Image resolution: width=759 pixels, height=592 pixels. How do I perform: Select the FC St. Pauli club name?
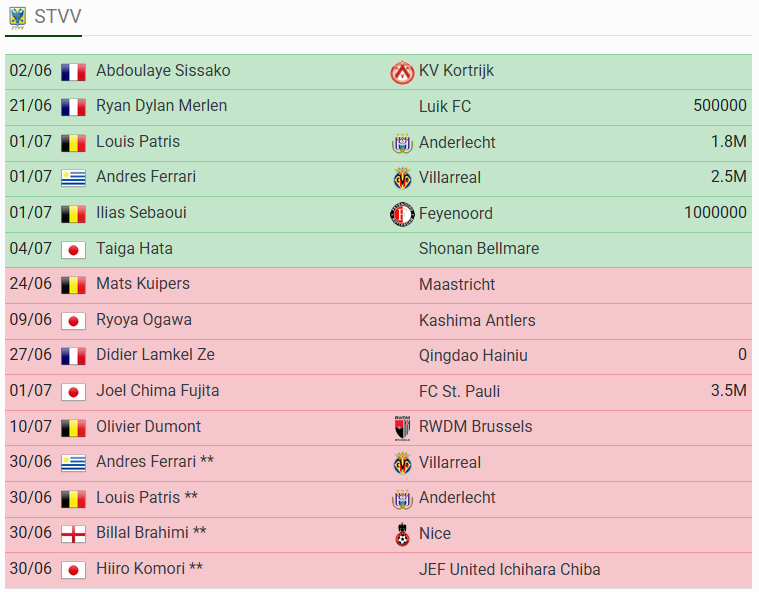coord(459,391)
